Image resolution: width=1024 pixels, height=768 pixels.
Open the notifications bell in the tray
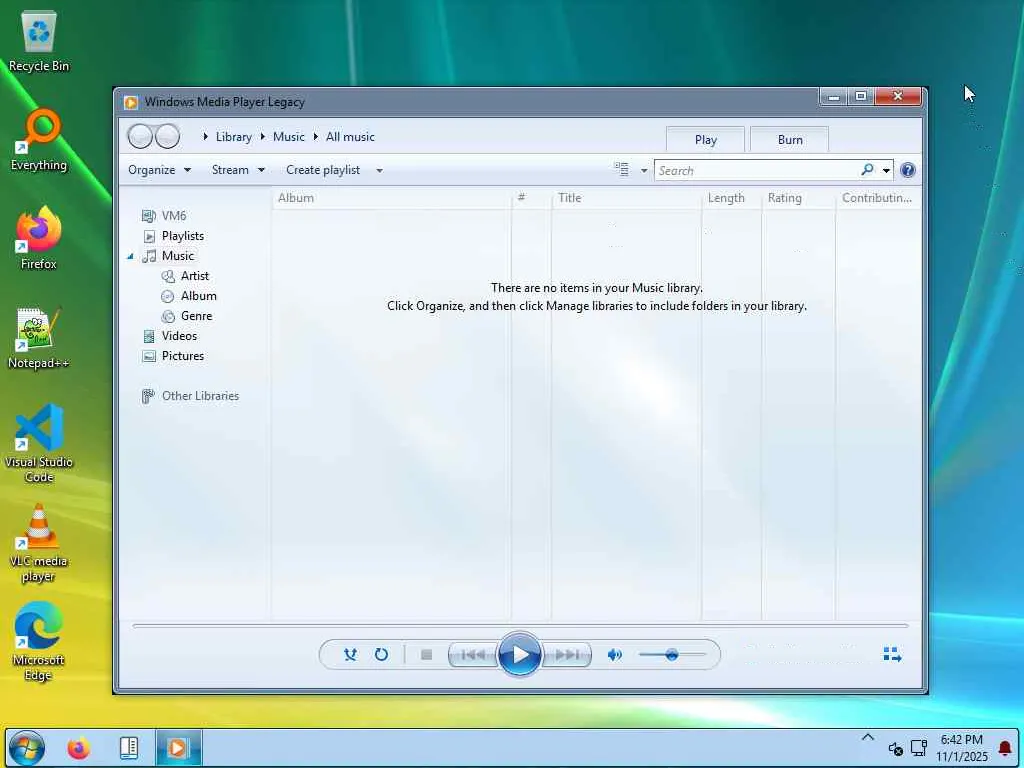click(1005, 748)
